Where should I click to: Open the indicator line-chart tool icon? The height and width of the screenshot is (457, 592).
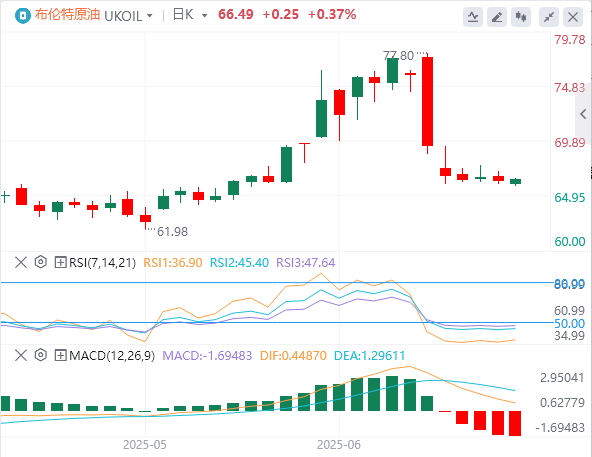pos(473,17)
